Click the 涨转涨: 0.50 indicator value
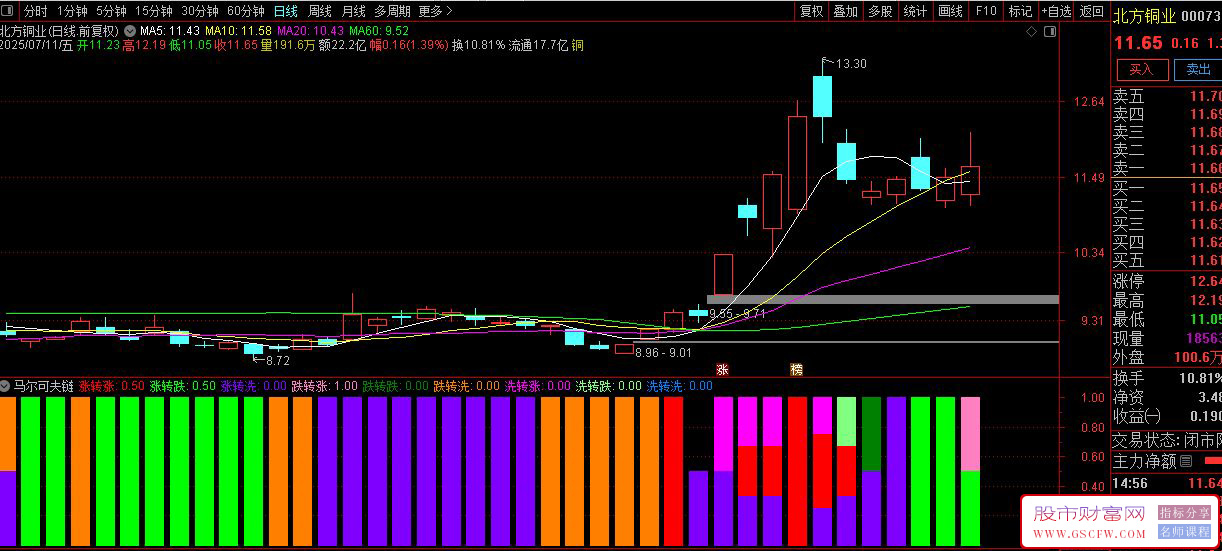This screenshot has width=1222, height=551. tap(111, 385)
